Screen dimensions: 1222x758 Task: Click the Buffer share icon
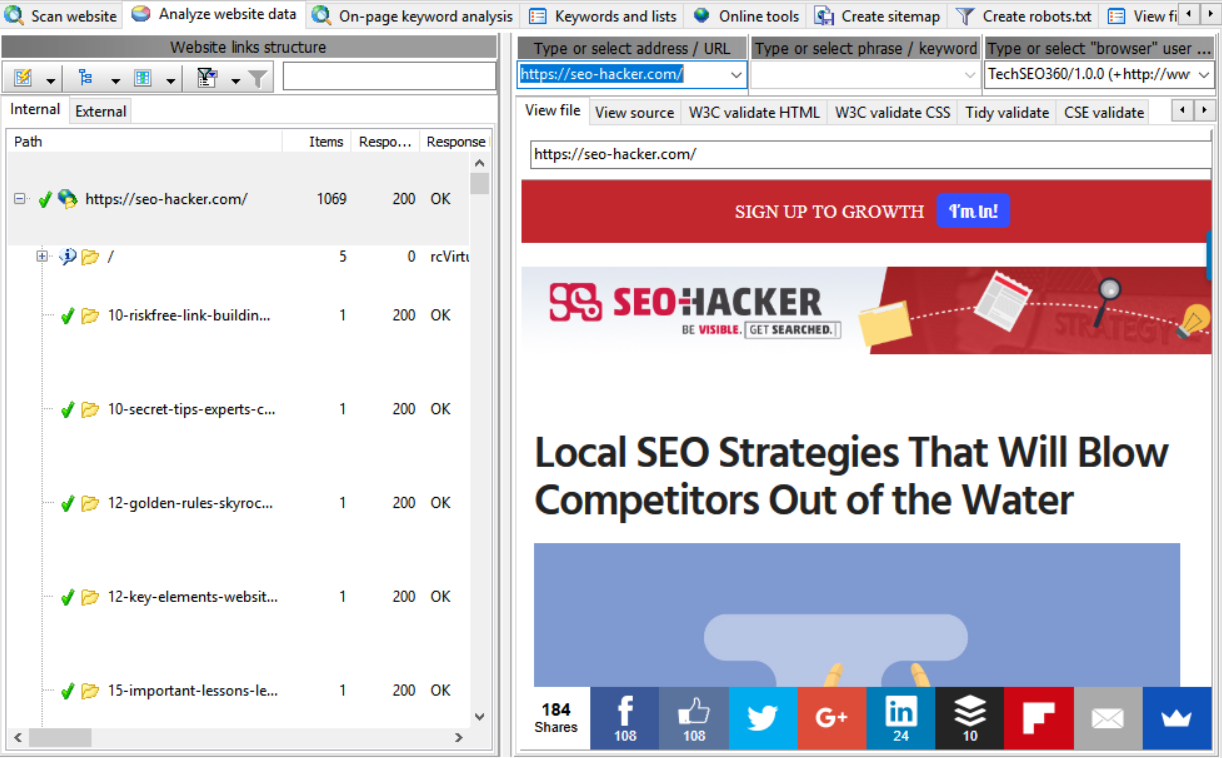pyautogui.click(x=969, y=718)
